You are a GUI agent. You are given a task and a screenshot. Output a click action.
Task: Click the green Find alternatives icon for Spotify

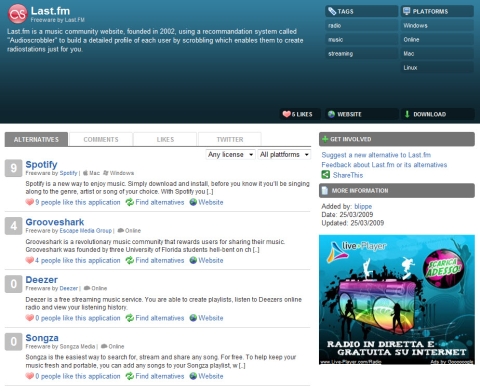[x=130, y=202]
